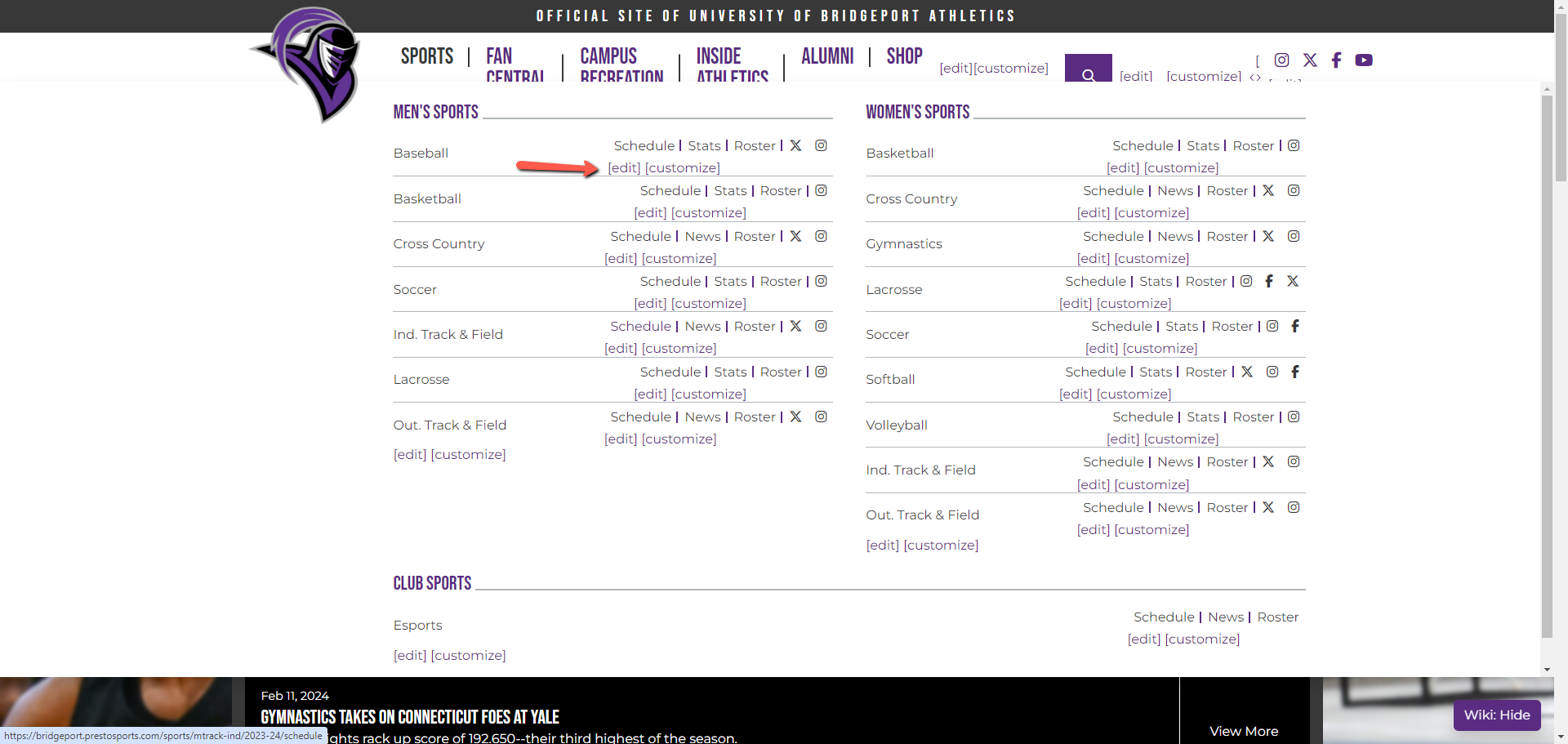The width and height of the screenshot is (1568, 744).
Task: Click the dropdown panel scrollbar down arrow
Action: coord(1547,670)
